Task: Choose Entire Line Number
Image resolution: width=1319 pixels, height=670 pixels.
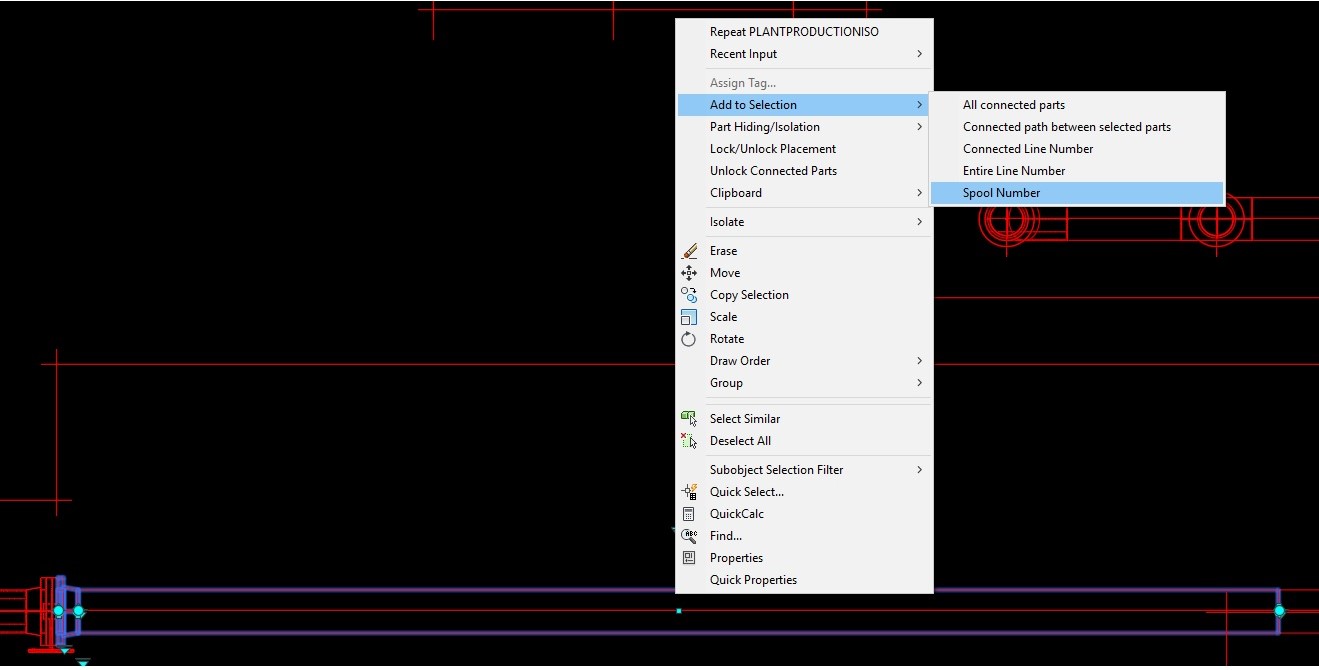Action: tap(1013, 170)
